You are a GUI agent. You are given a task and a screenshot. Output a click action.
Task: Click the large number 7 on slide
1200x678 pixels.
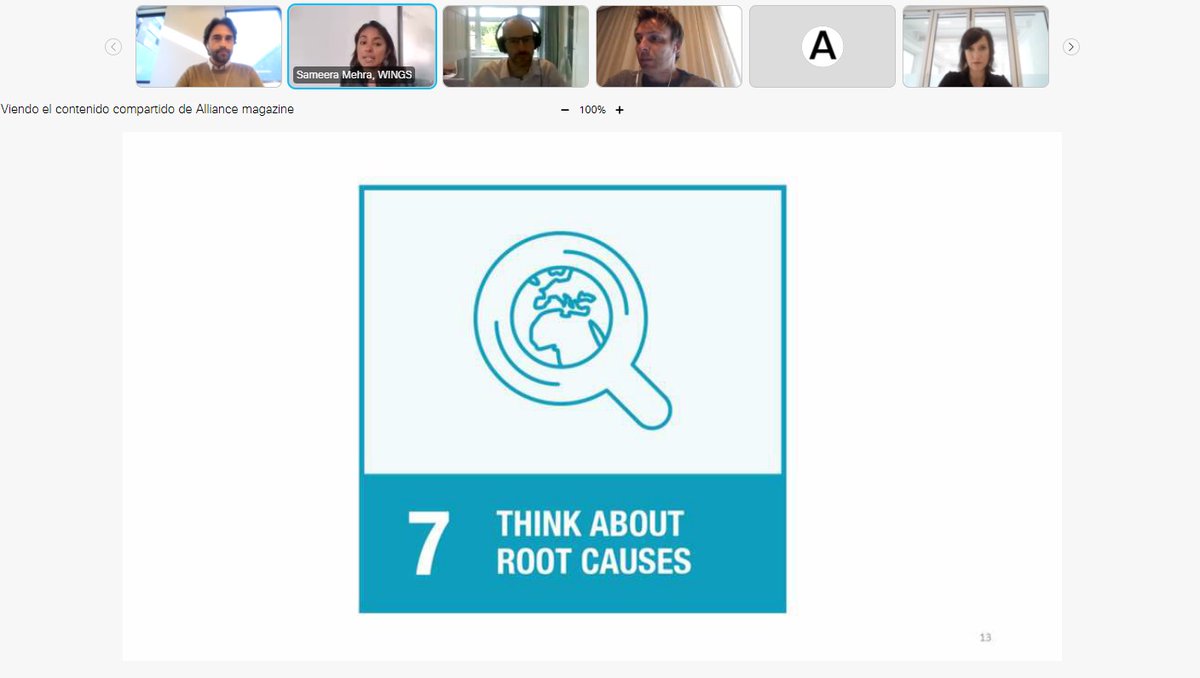point(428,543)
